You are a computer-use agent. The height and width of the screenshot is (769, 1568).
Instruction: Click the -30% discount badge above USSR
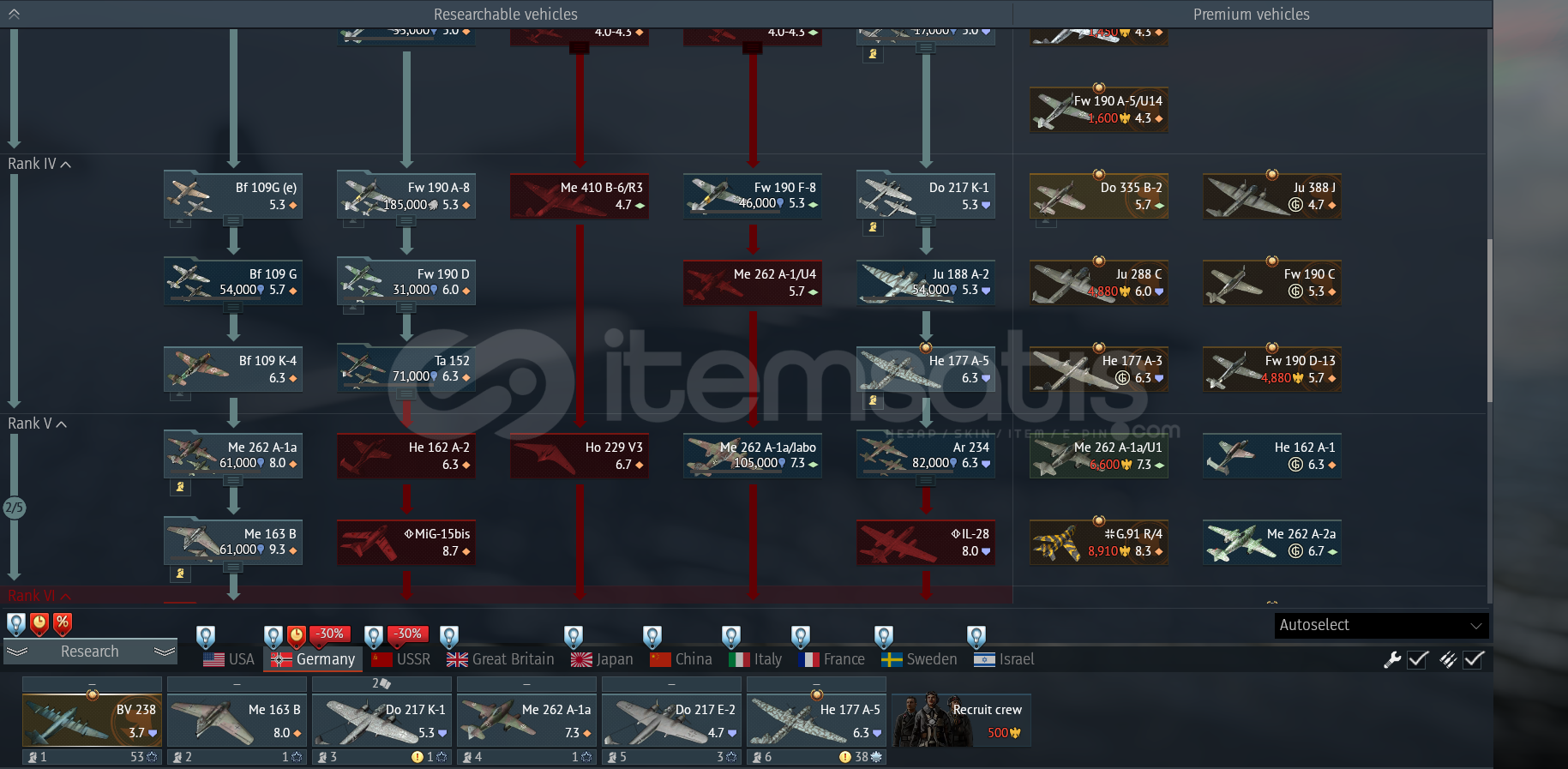[x=408, y=634]
